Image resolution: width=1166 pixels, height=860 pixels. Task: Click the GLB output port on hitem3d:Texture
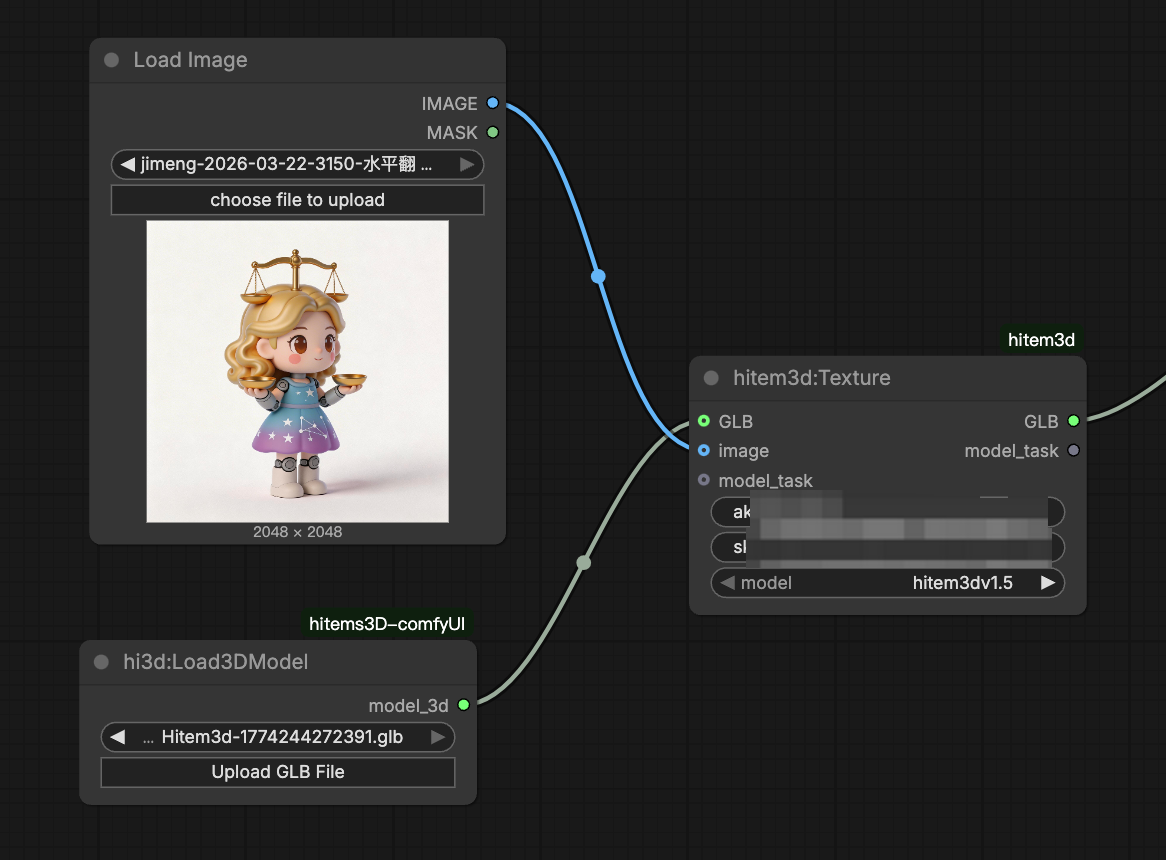click(1073, 421)
